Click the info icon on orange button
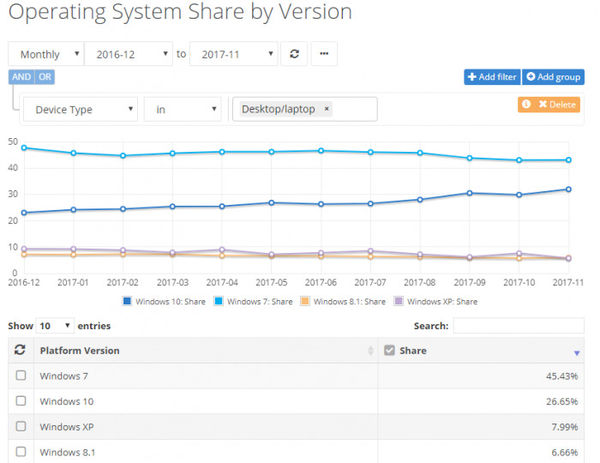This screenshot has width=600, height=463. [x=526, y=104]
